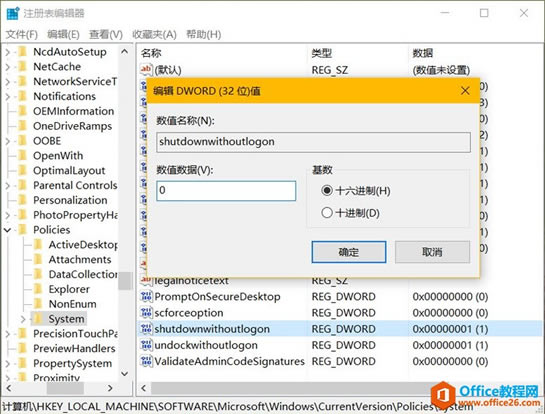Open the 帮助(H) menu
545x414 pixels.
(204, 34)
